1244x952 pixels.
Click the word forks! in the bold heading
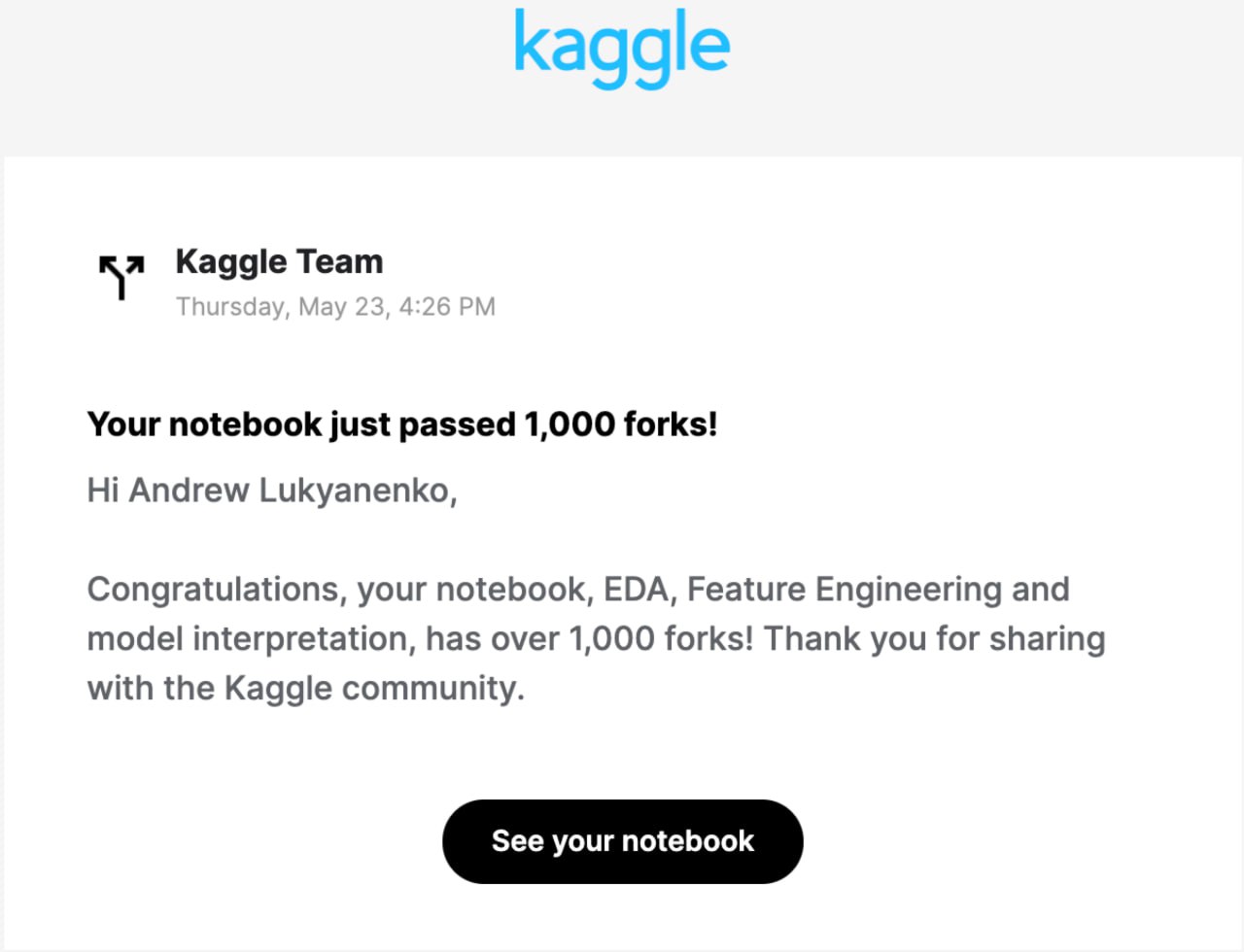[671, 425]
